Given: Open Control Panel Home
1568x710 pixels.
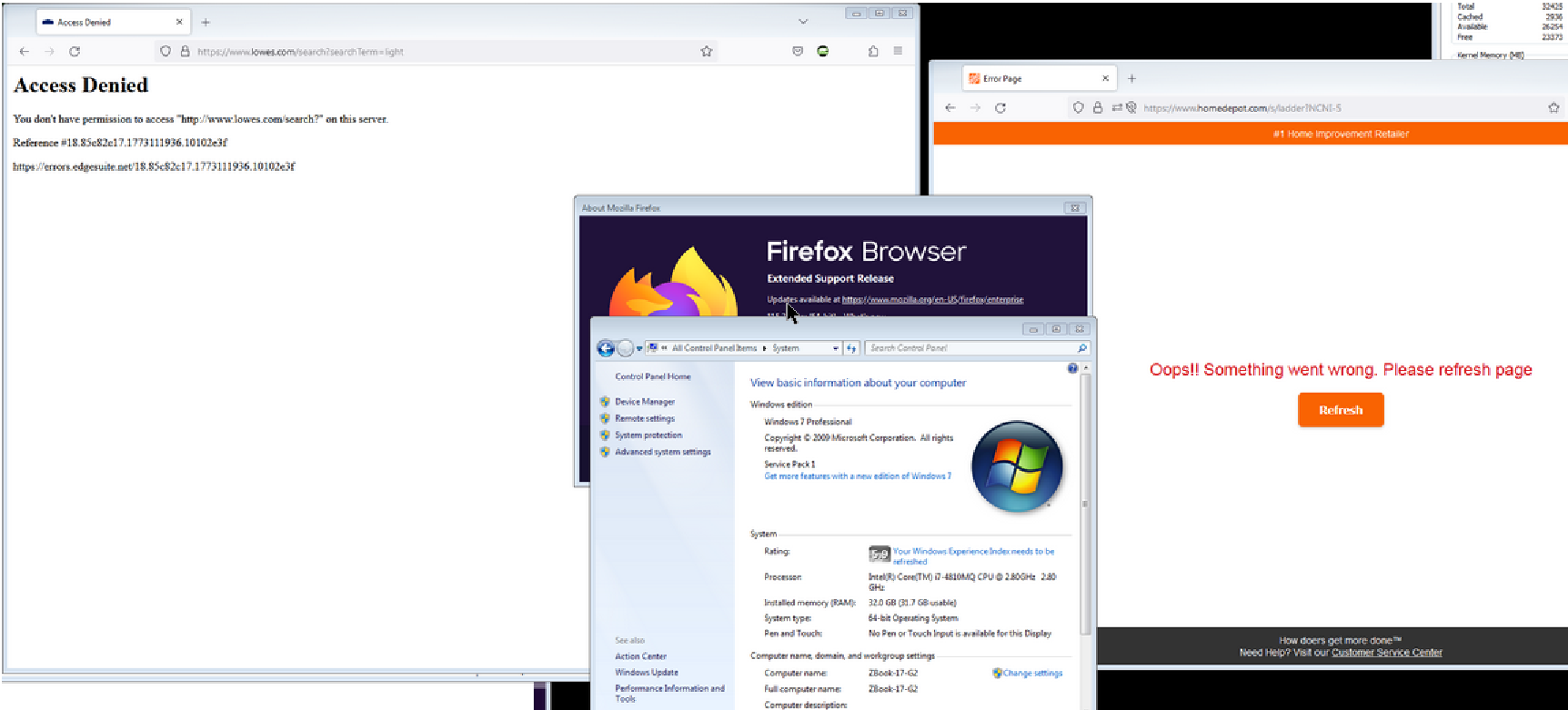Looking at the screenshot, I should 653,376.
